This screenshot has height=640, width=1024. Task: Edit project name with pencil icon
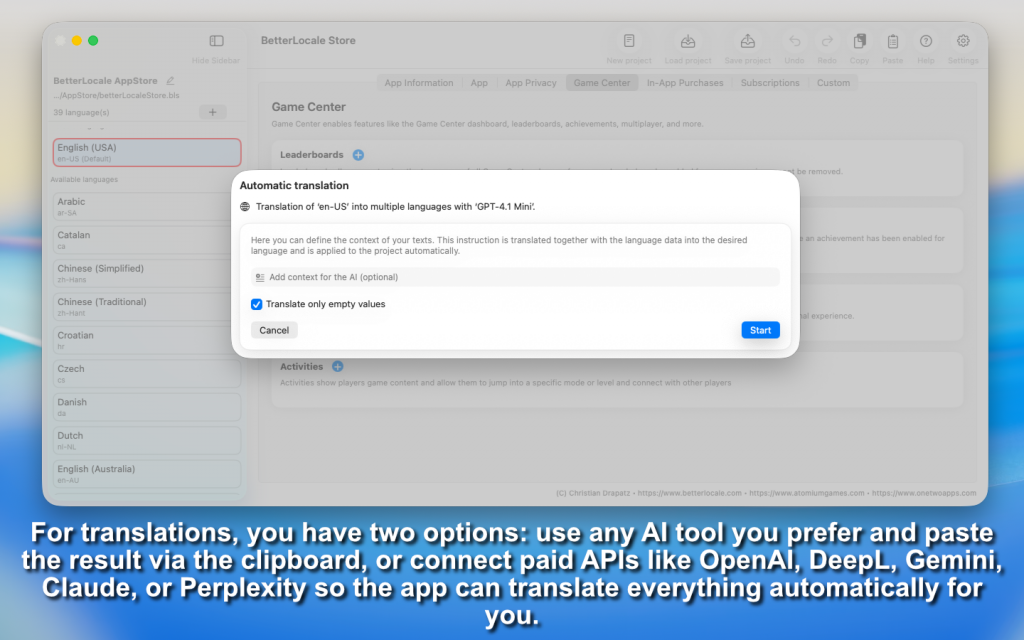170,80
